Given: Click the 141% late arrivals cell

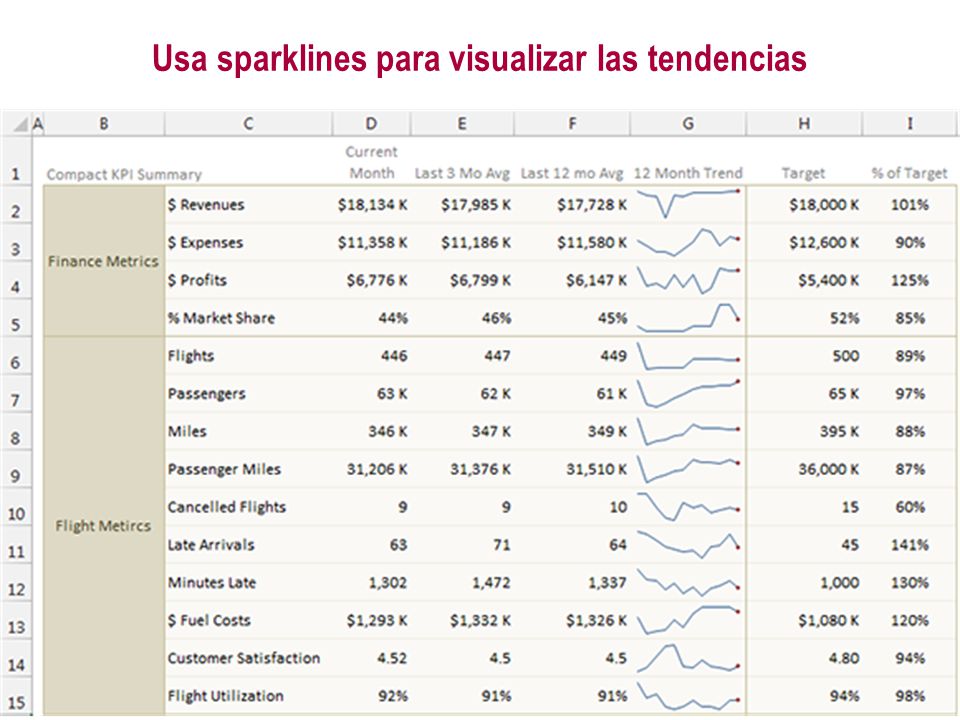Looking at the screenshot, I should pyautogui.click(x=910, y=545).
